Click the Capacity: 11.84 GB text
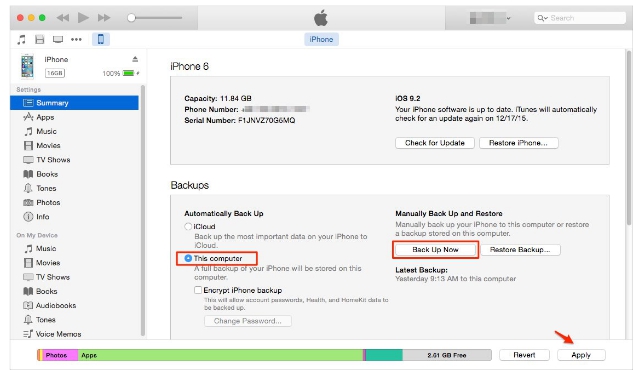634x371 pixels. point(218,98)
